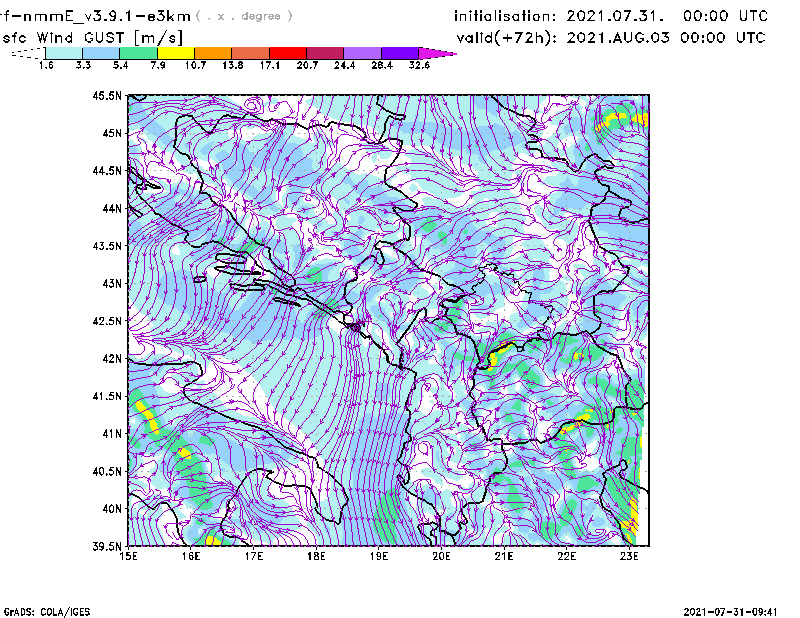Click the lavender 24.4–28.4 legend swatch
The height and width of the screenshot is (618, 800).
click(x=363, y=53)
